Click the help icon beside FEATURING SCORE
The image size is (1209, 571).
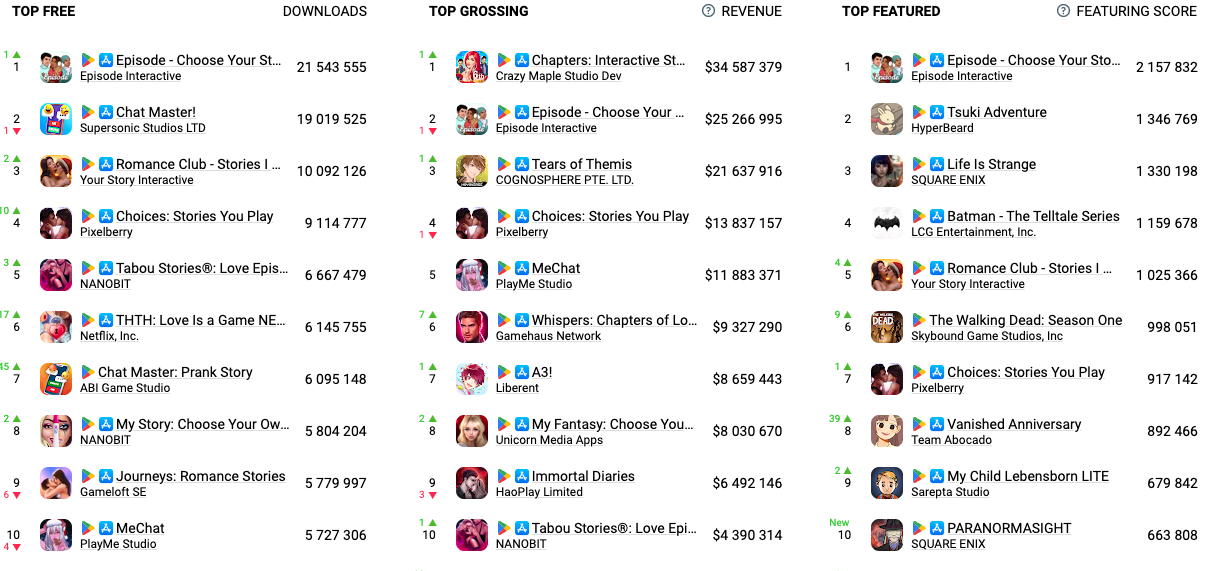coord(1064,11)
